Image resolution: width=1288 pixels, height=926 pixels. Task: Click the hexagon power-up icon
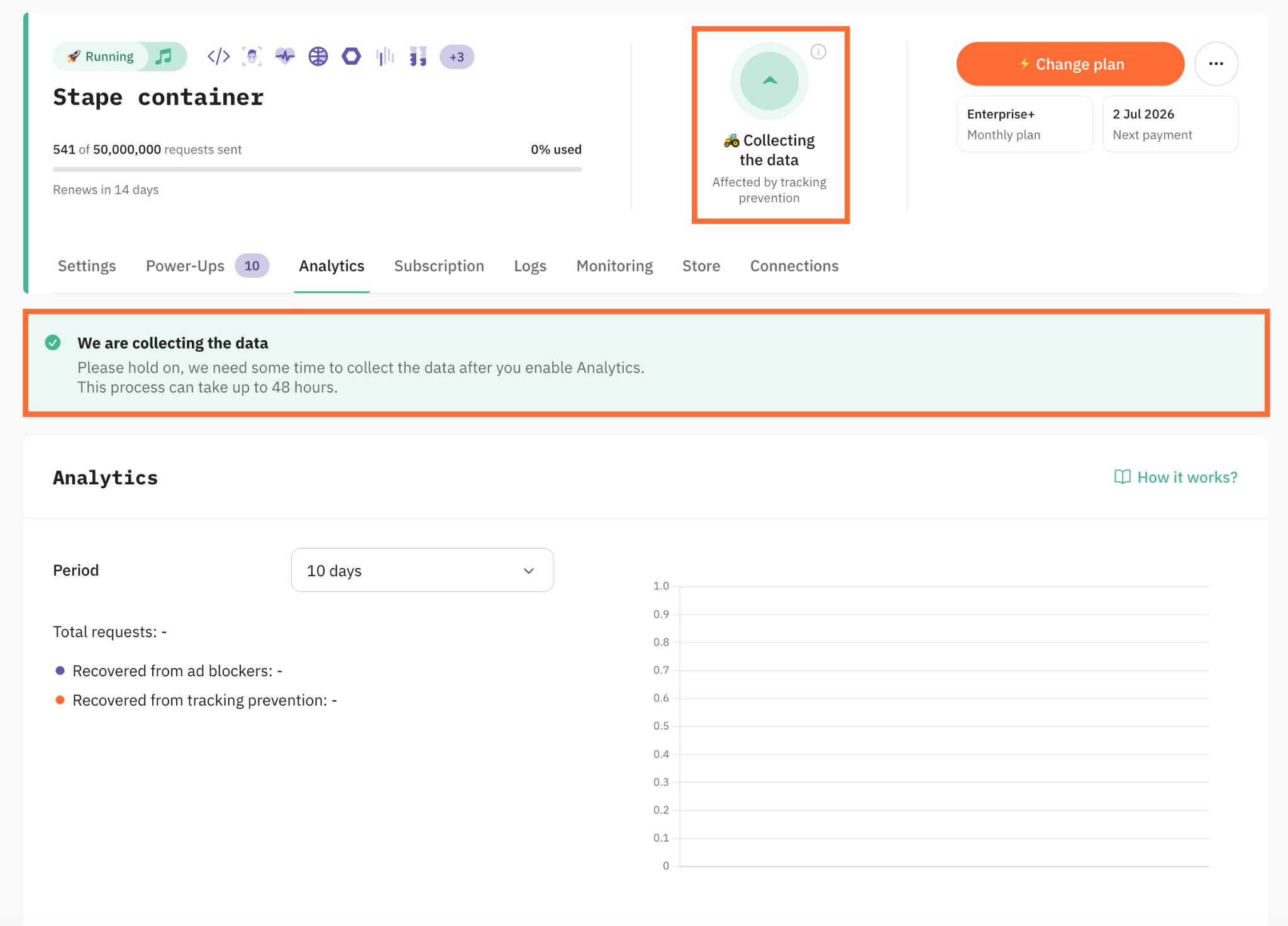tap(352, 57)
